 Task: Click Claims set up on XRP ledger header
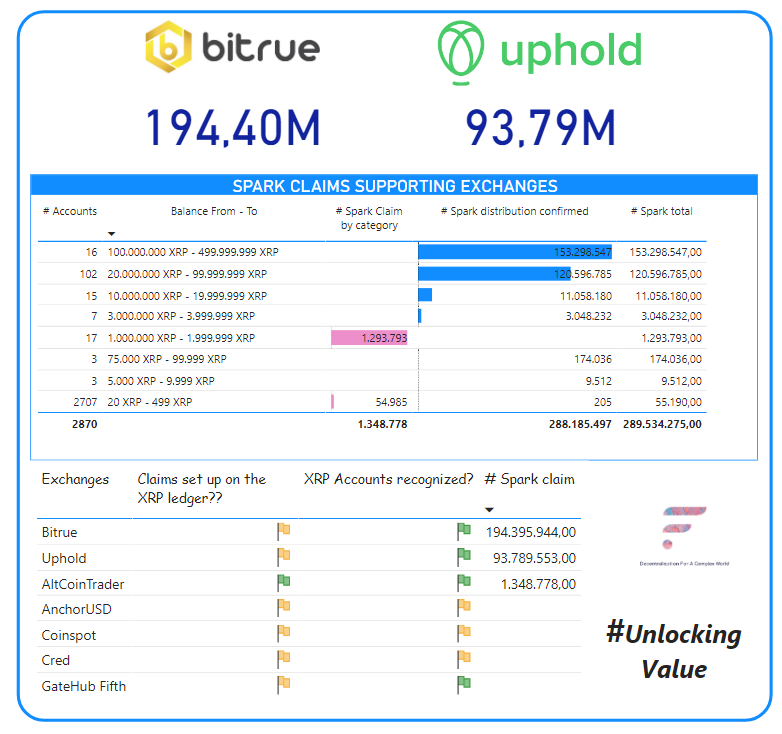point(201,488)
